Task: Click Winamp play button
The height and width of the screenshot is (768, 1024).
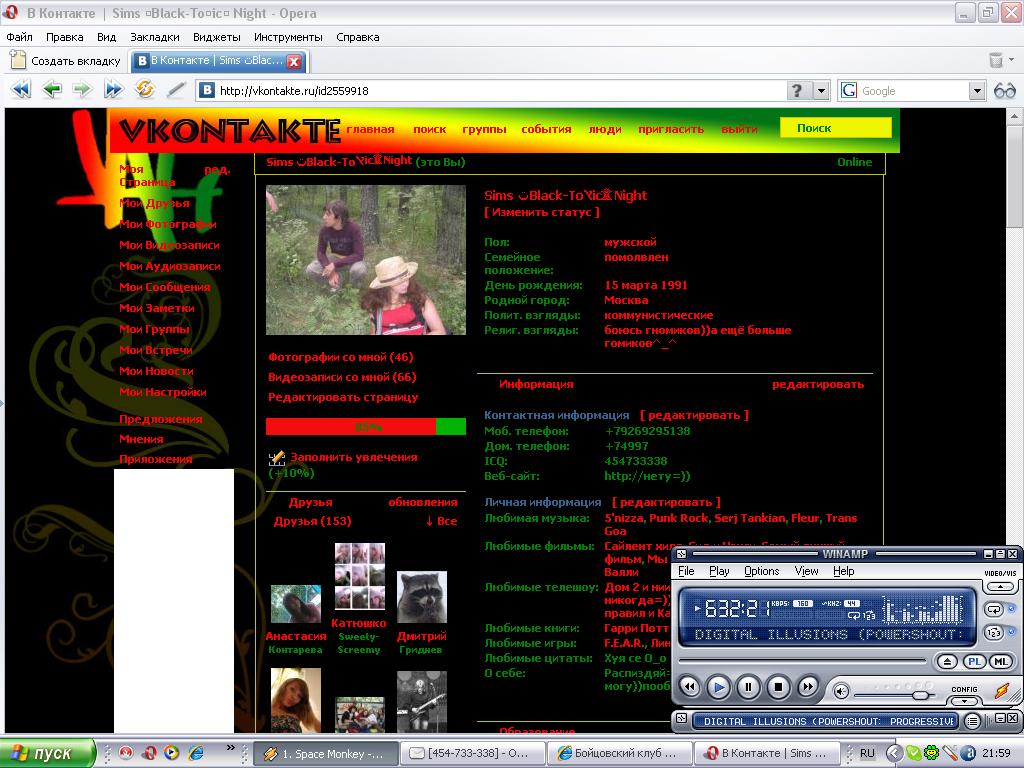Action: 718,687
